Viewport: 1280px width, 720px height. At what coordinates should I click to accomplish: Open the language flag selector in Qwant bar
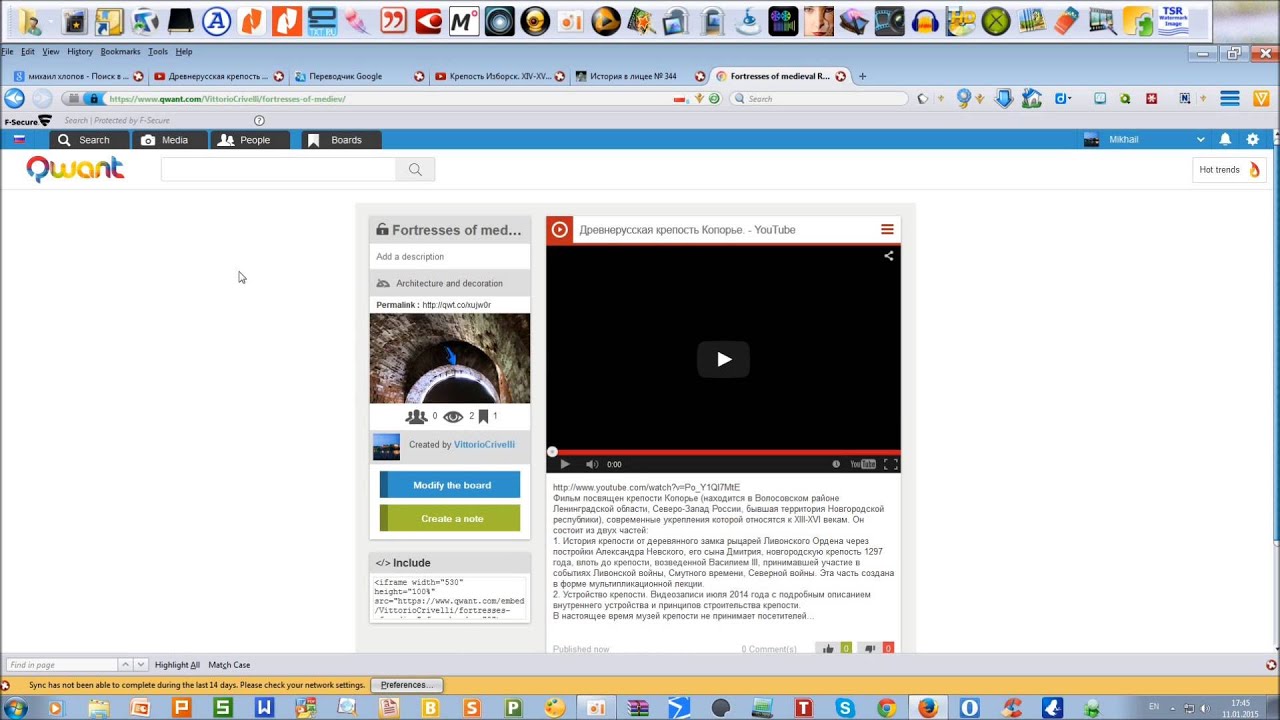tap(18, 140)
